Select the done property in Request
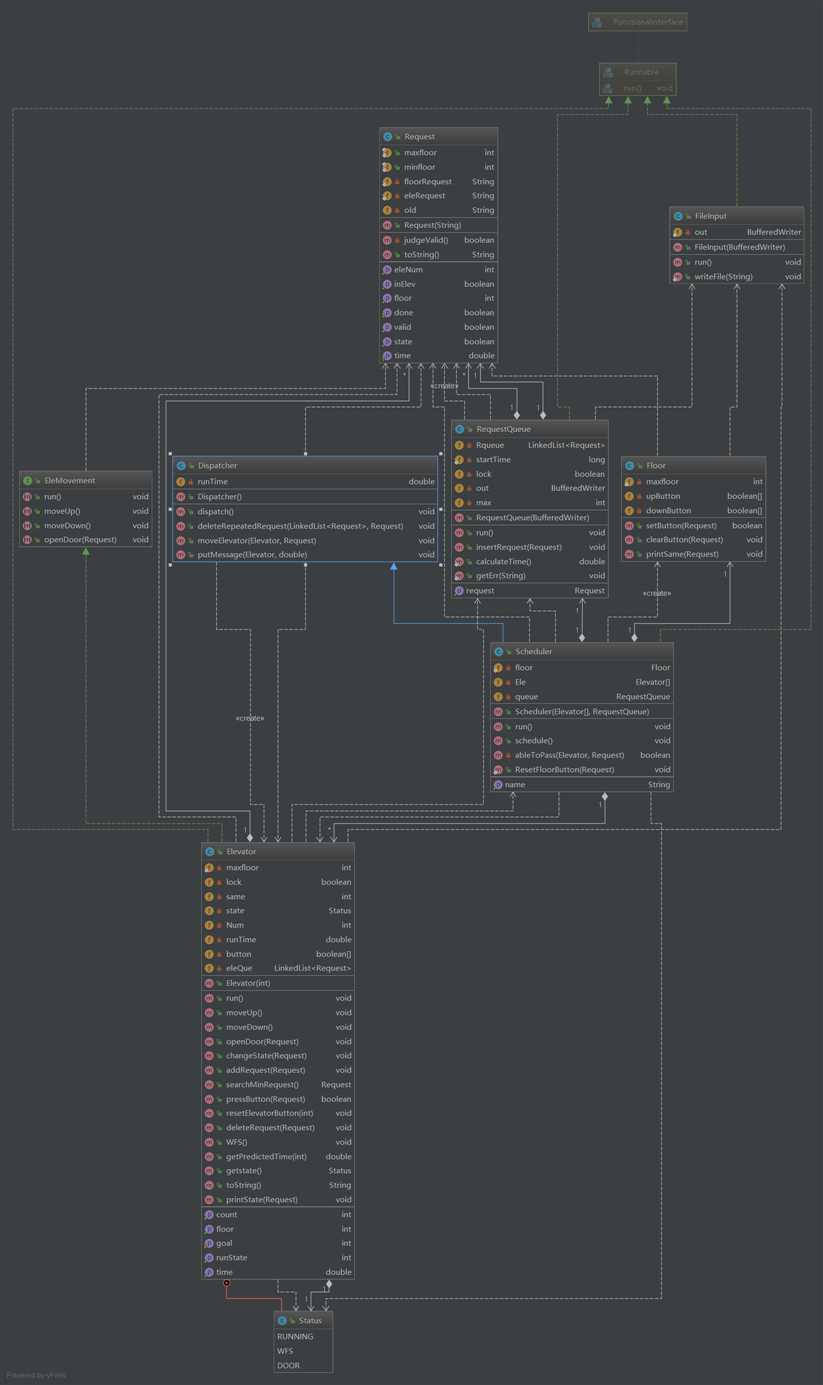The image size is (823, 1385). click(438, 313)
